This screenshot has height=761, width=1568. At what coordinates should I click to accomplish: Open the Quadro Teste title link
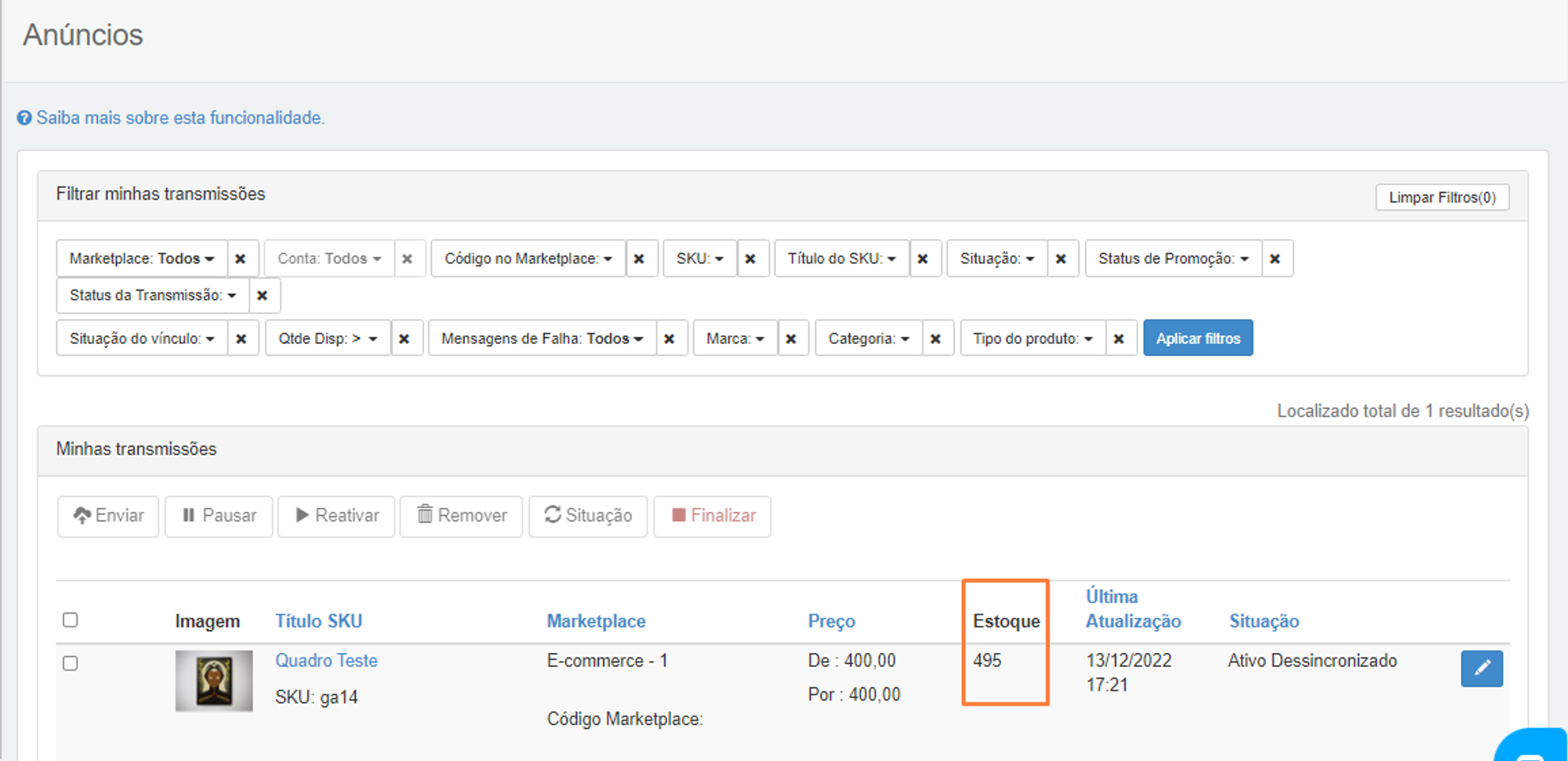click(326, 661)
